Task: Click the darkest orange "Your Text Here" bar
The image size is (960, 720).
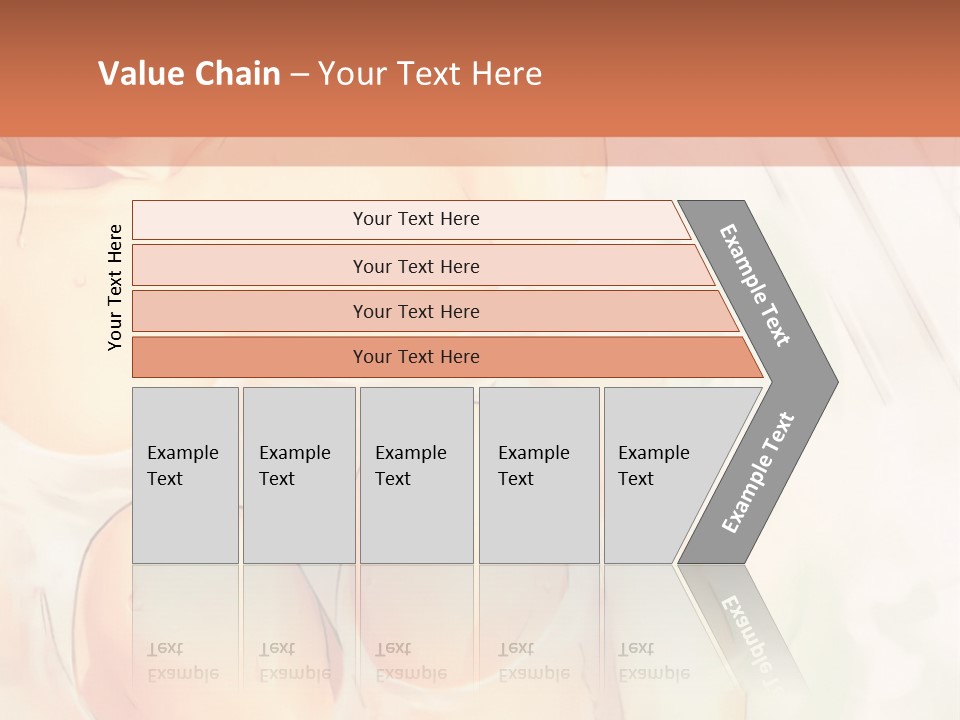Action: (416, 357)
